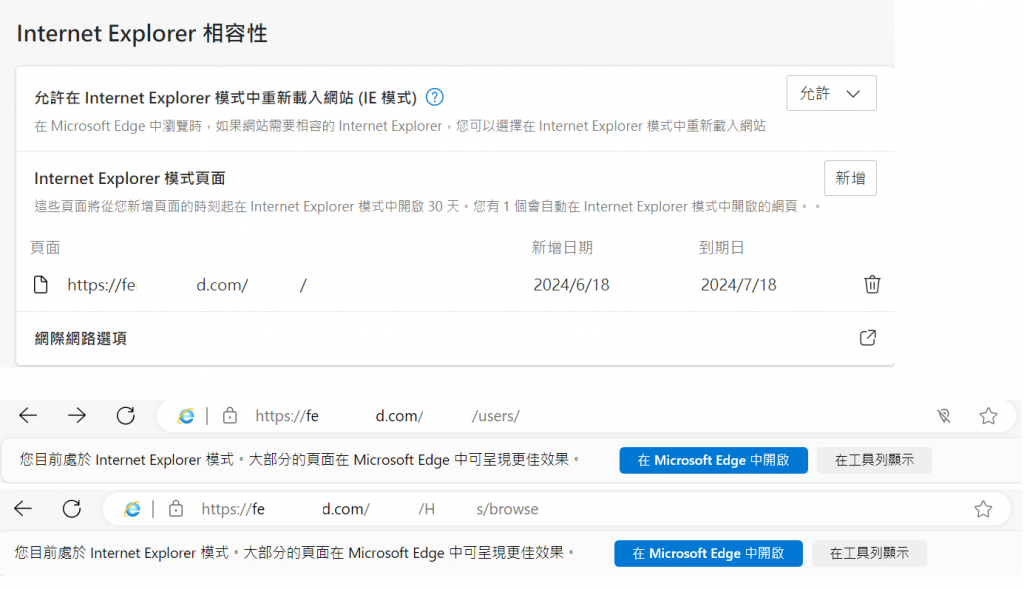
Task: Go back in the lower browser toolbar
Action: (x=23, y=509)
